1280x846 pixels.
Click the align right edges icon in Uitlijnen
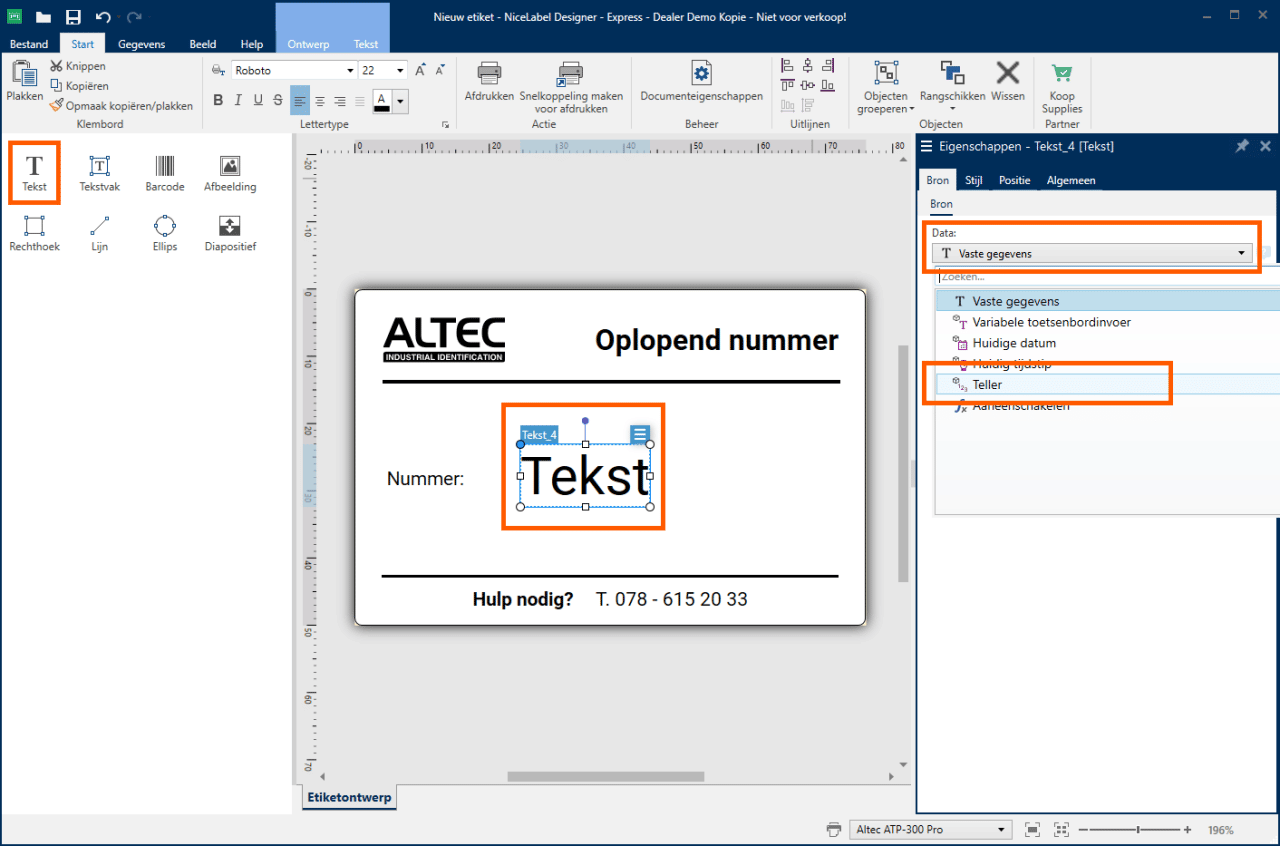tap(827, 66)
